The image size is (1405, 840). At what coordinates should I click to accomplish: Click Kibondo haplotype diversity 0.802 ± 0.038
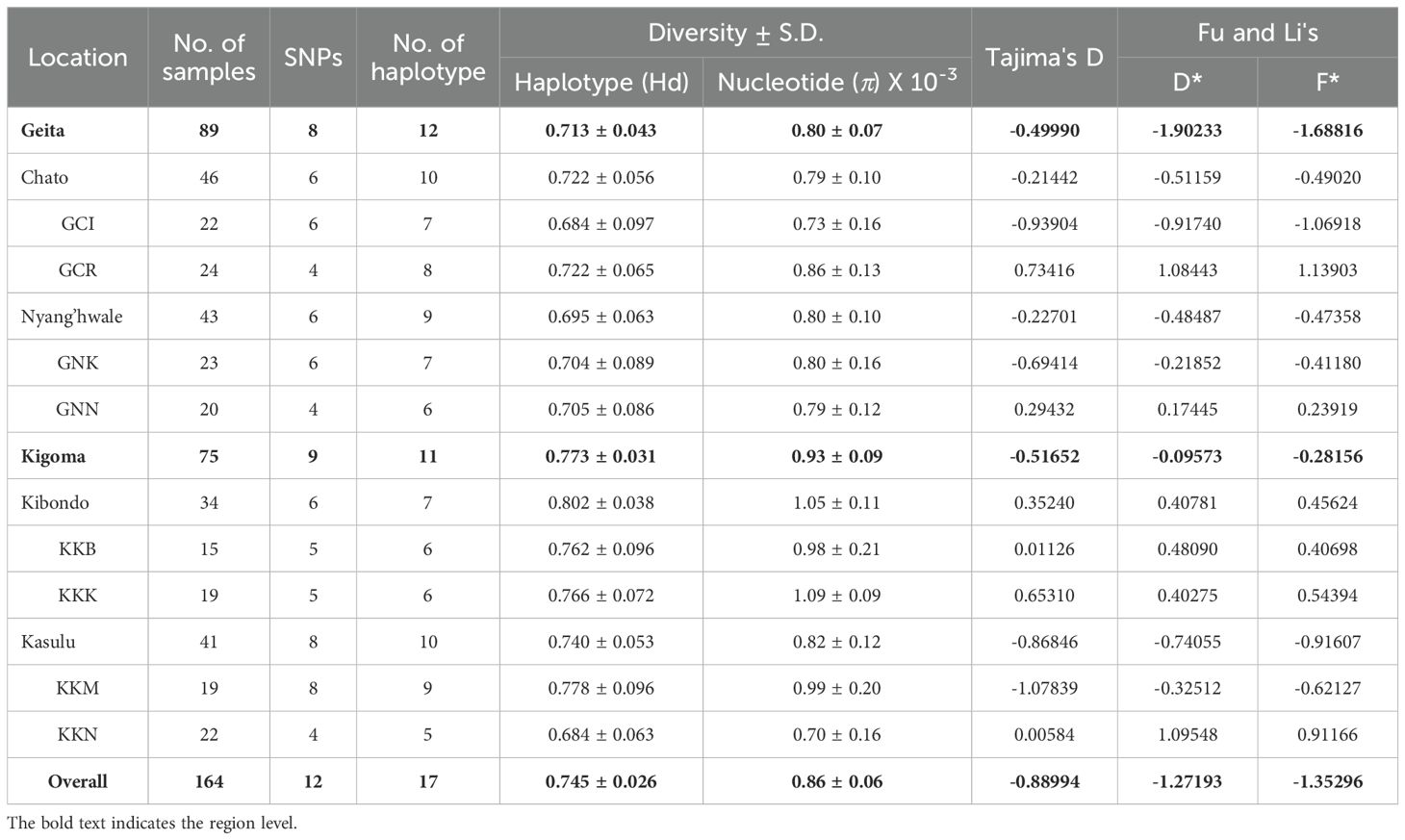tap(601, 502)
